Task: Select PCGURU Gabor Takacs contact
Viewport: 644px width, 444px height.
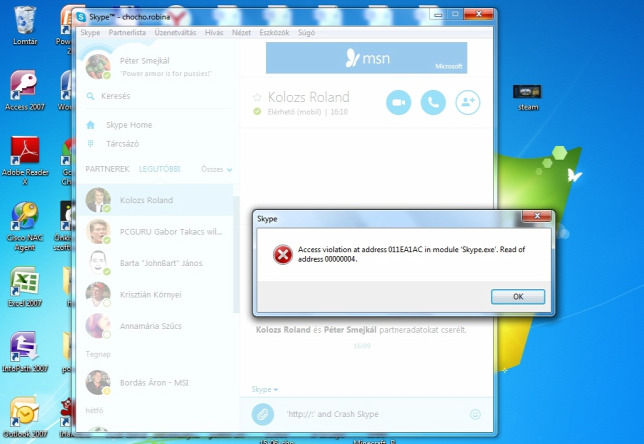Action: 155,232
